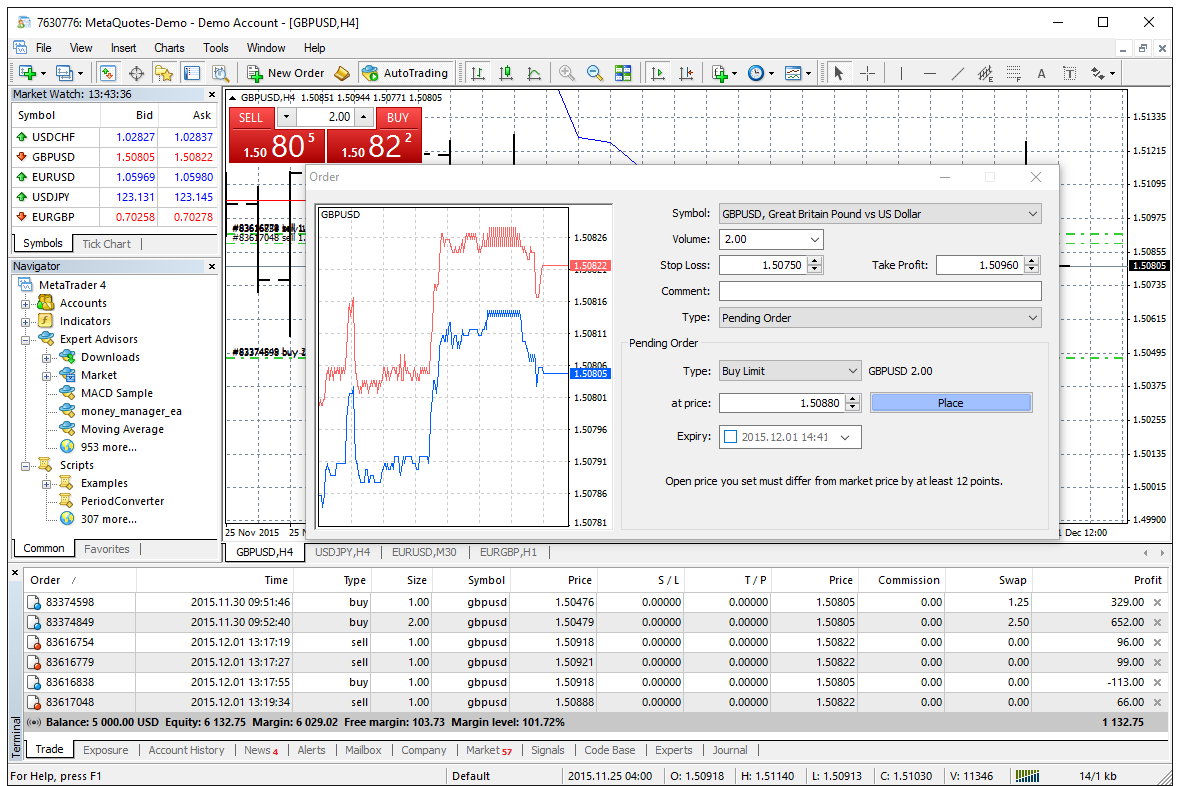This screenshot has width=1180, height=786.
Task: Open the Symbol dropdown in Order dialog
Action: click(1032, 214)
